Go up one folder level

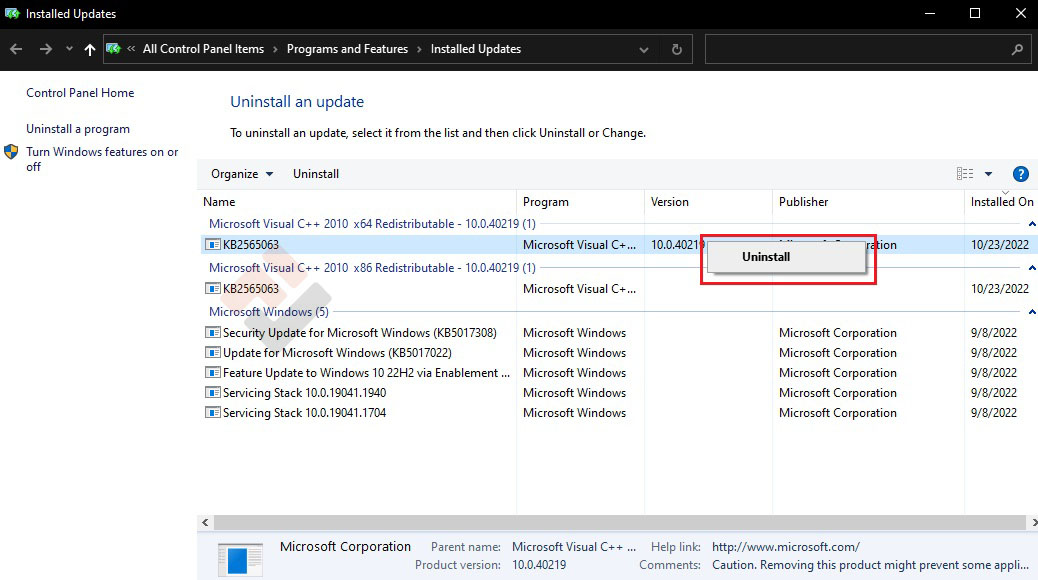click(90, 49)
